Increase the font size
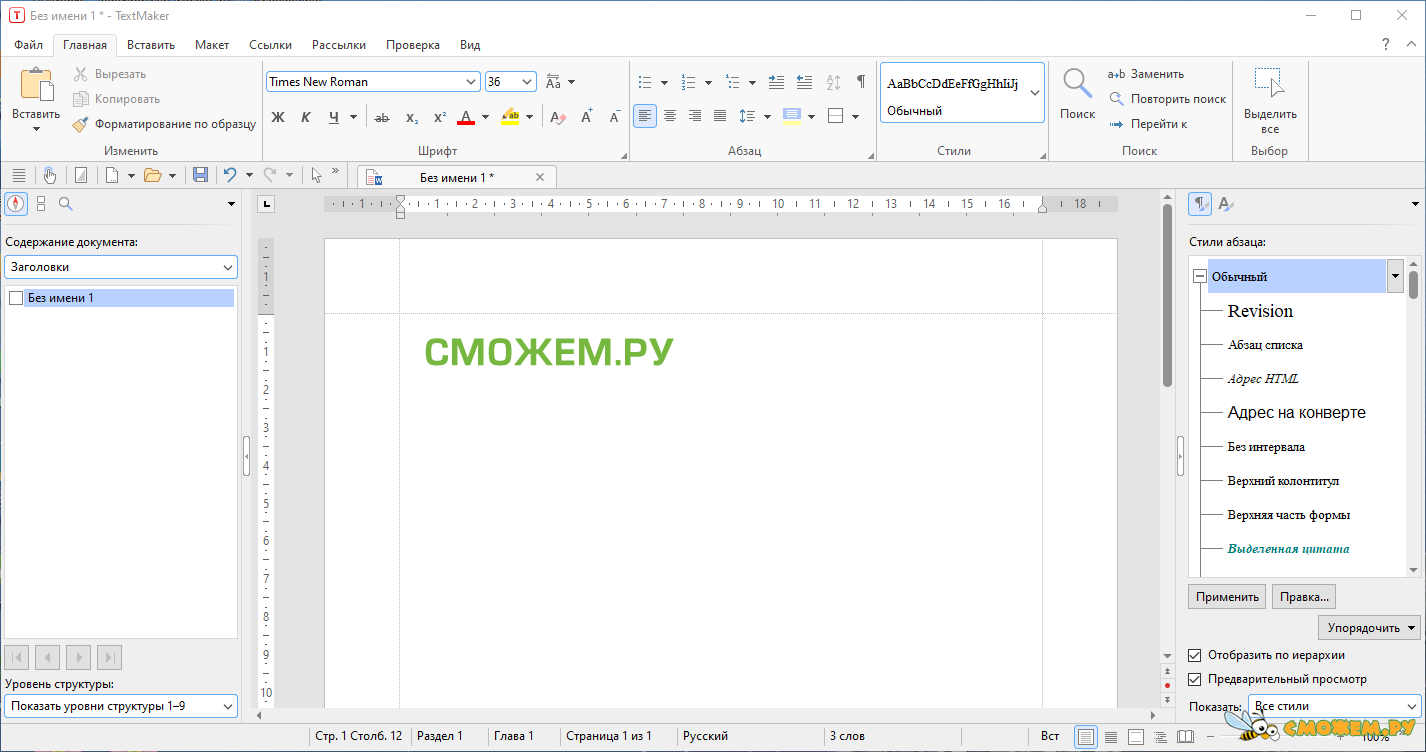Screen dimensions: 1426x752 pos(587,117)
